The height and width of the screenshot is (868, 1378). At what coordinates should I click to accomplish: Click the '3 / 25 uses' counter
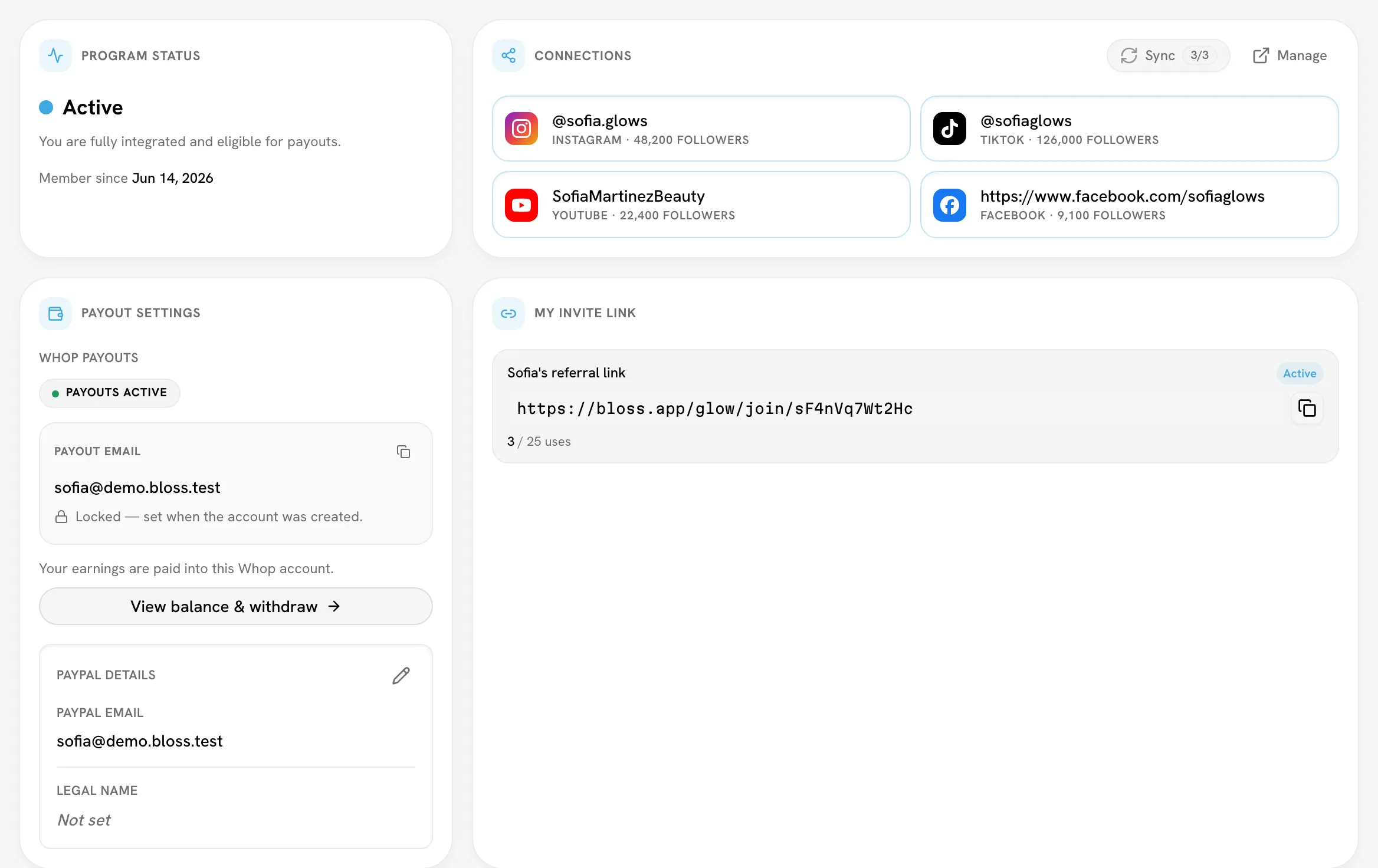click(539, 442)
